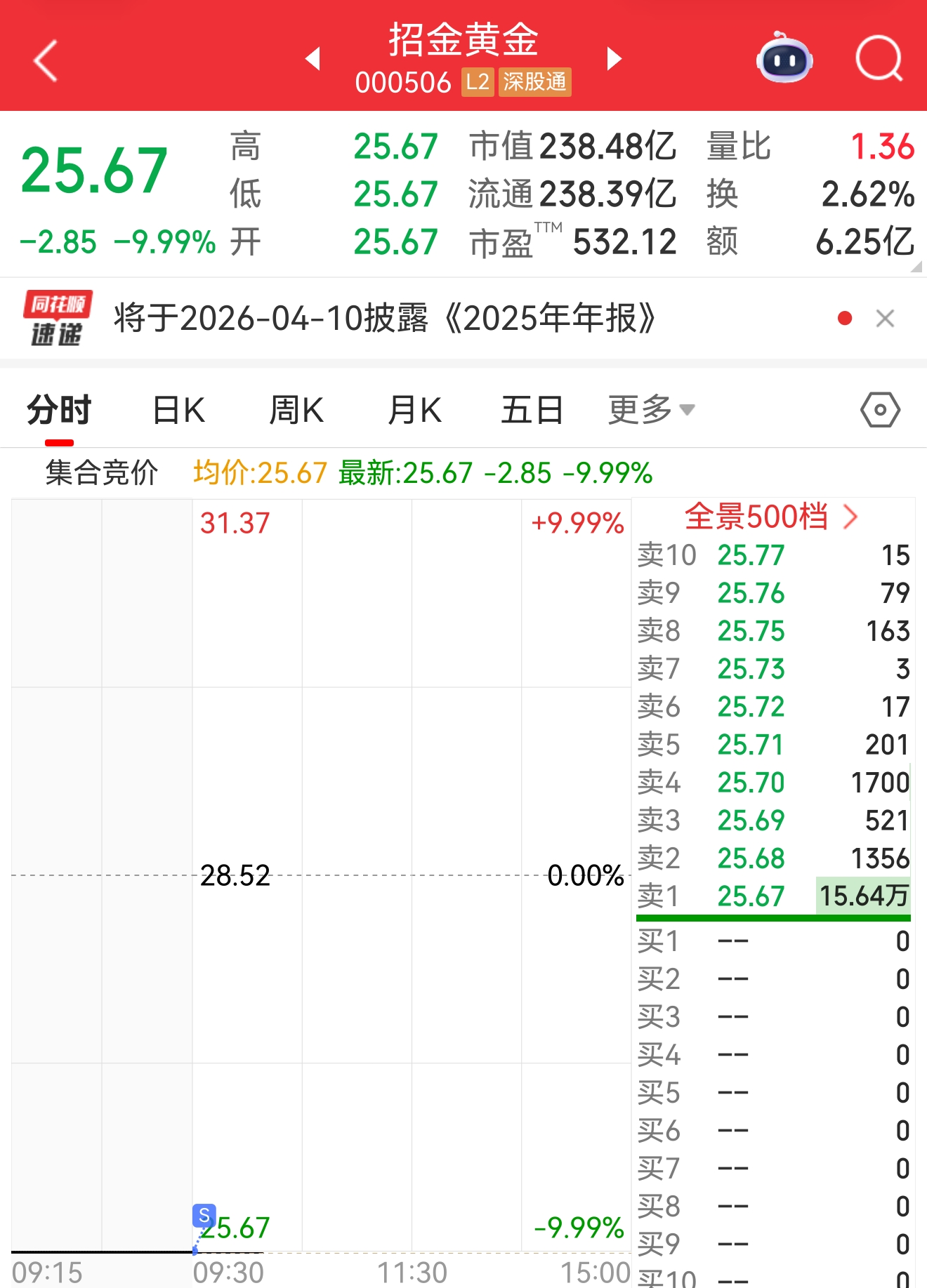The image size is (927, 1288).
Task: Tap the 深股通 badge
Action: (535, 82)
